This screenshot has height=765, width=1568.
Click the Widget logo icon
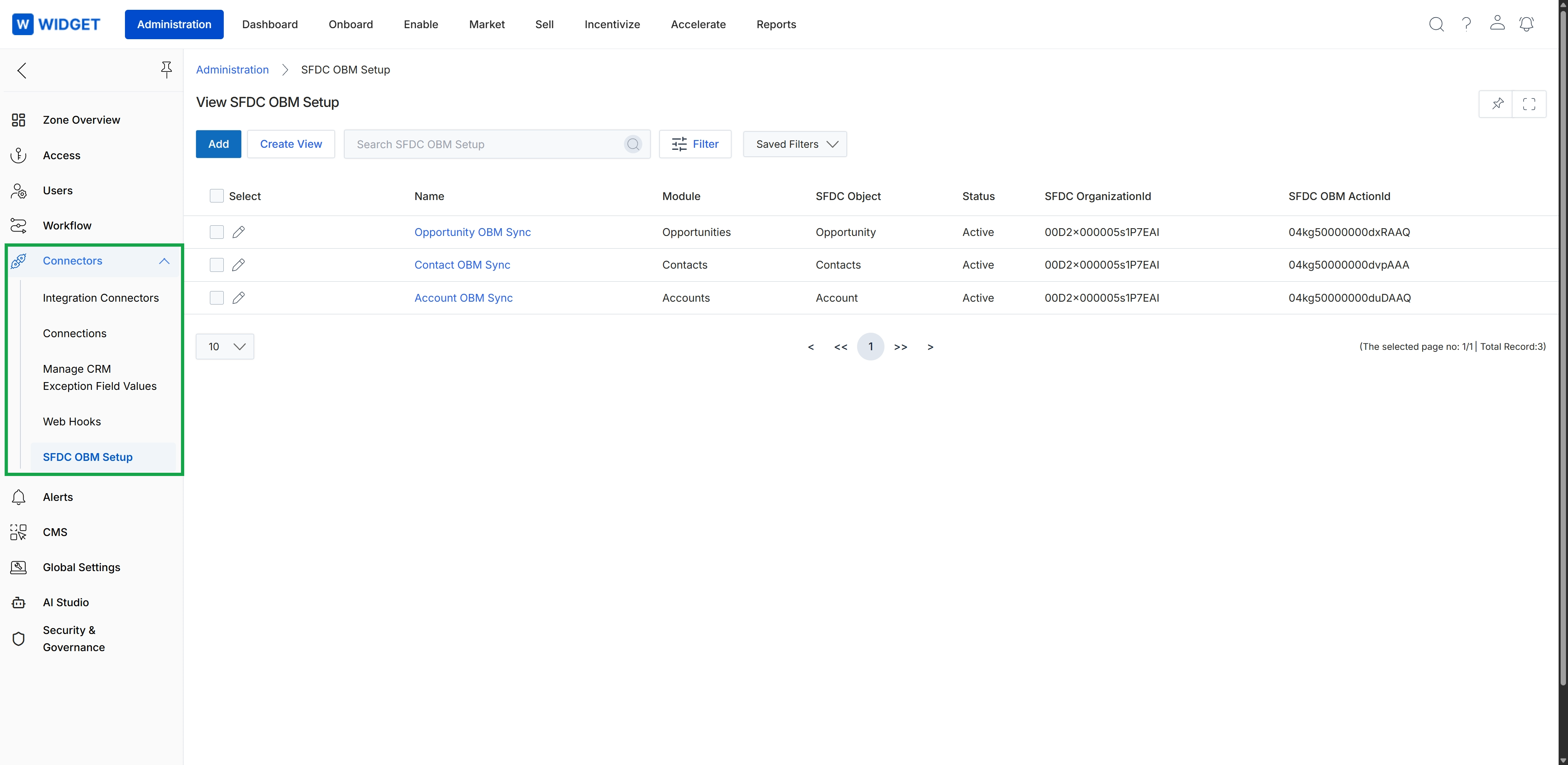click(22, 24)
